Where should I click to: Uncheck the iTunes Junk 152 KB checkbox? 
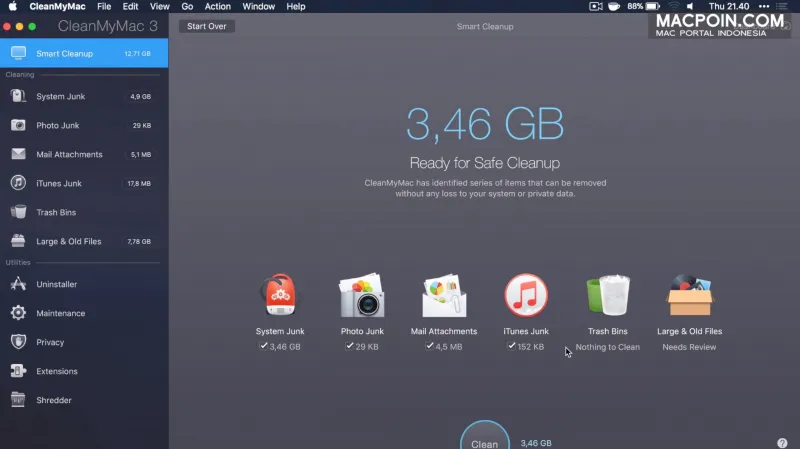(x=511, y=346)
